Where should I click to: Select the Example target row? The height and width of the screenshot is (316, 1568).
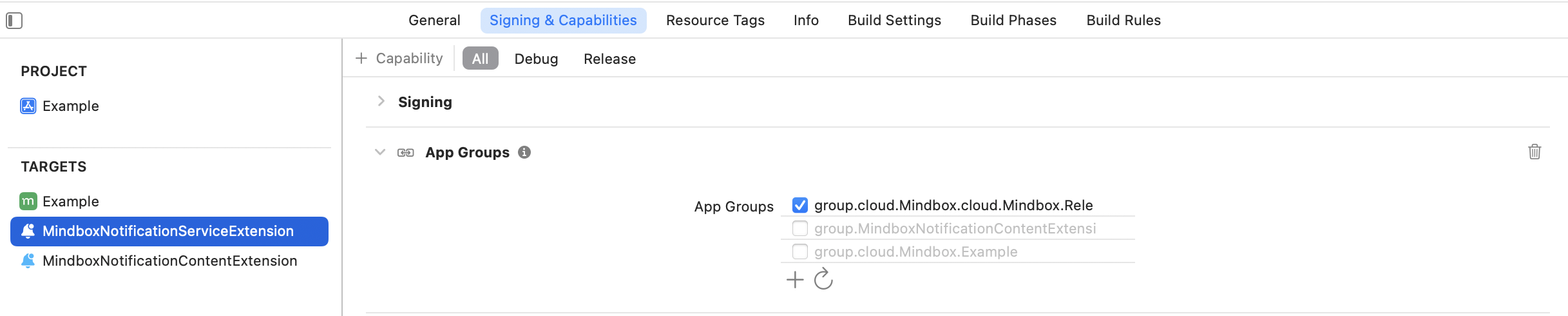click(x=169, y=201)
